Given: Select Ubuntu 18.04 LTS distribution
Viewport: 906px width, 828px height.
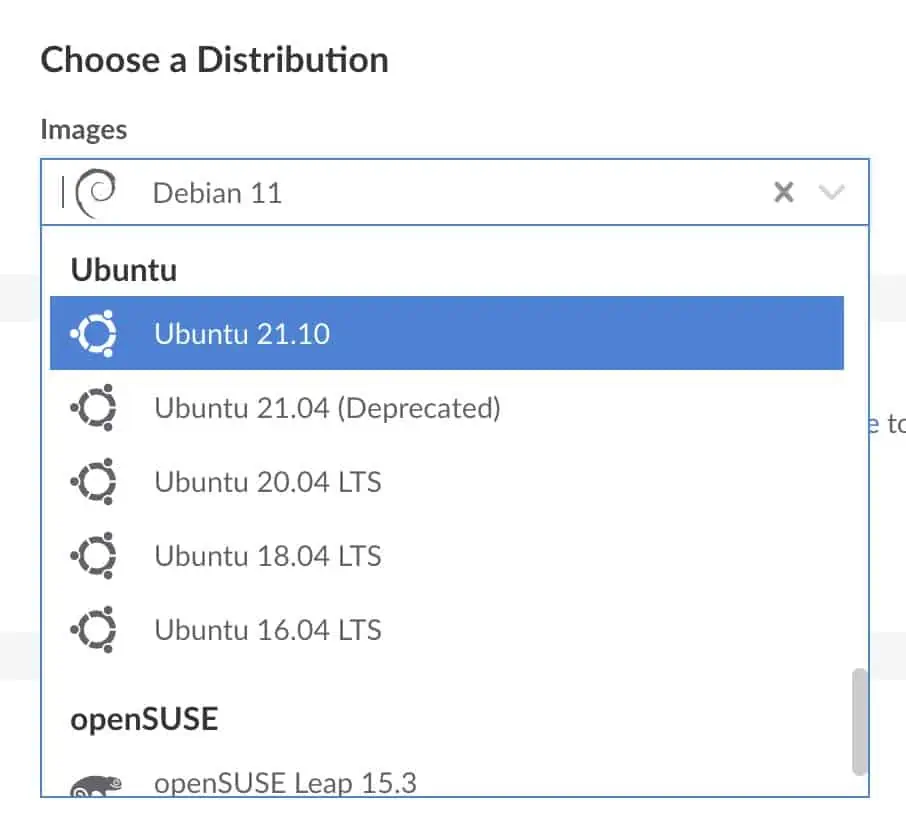Looking at the screenshot, I should click(x=268, y=555).
